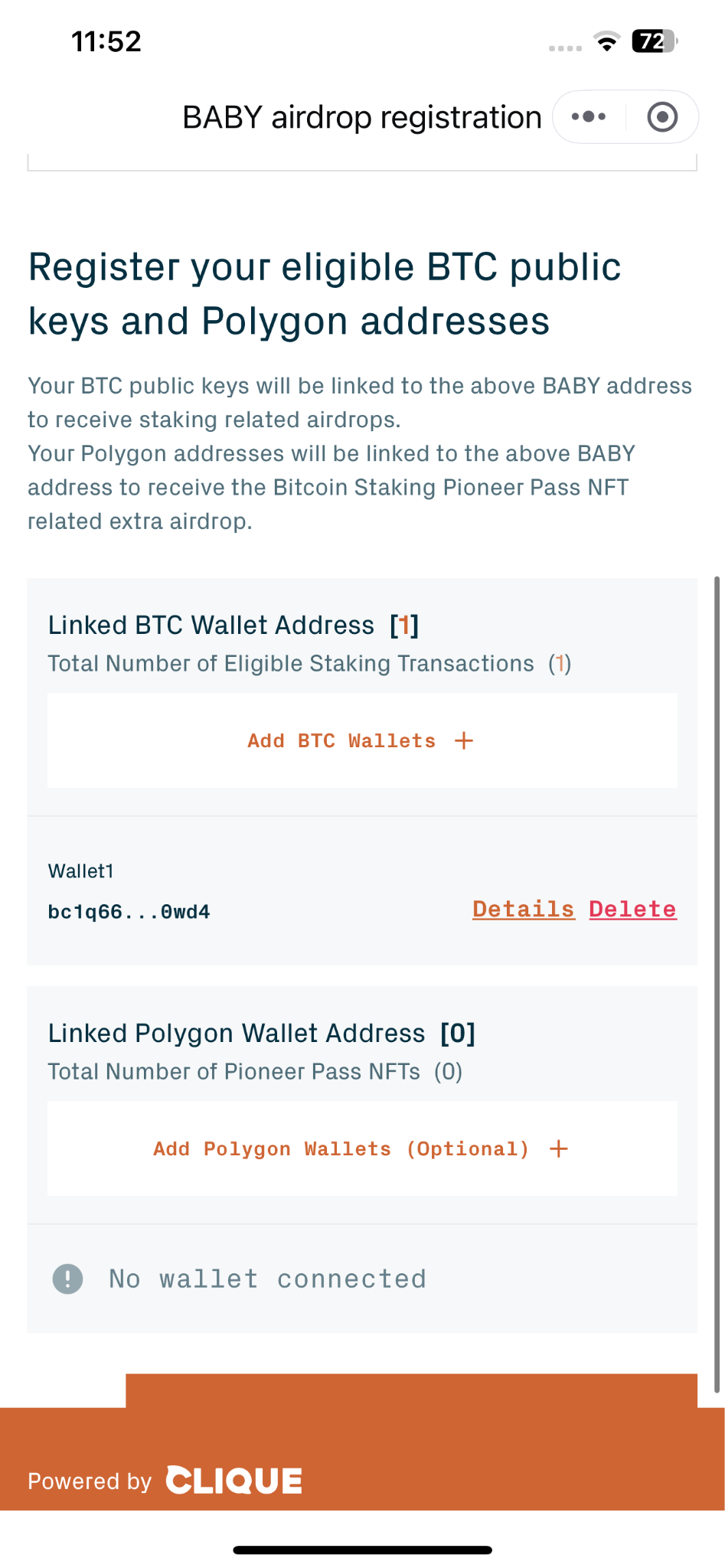Click Add Polygon Wallets (Optional) button
Image resolution: width=725 pixels, height=1568 pixels.
362,1148
